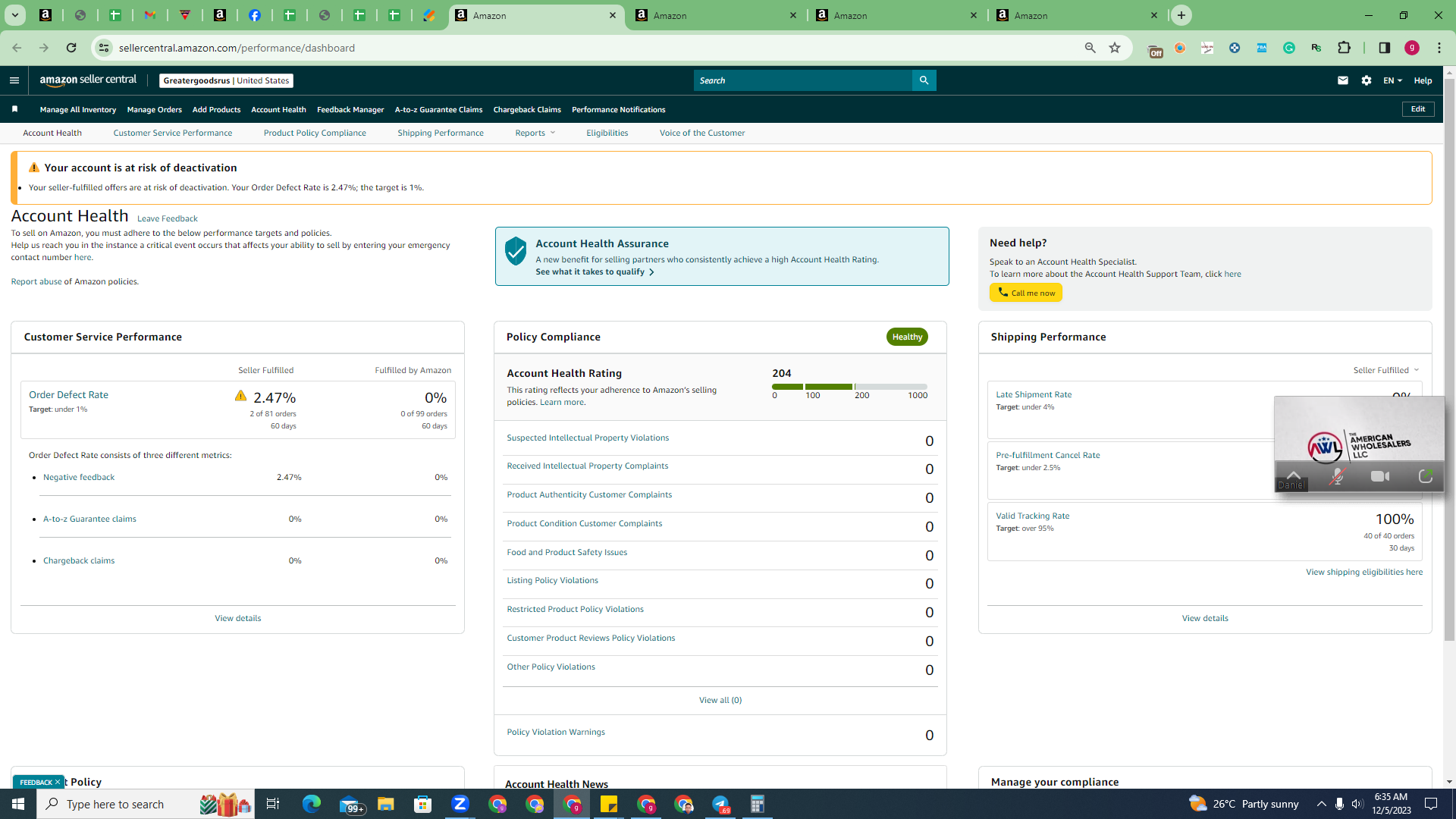Open the Negative feedback link
Viewport: 1456px width, 819px height.
[79, 477]
